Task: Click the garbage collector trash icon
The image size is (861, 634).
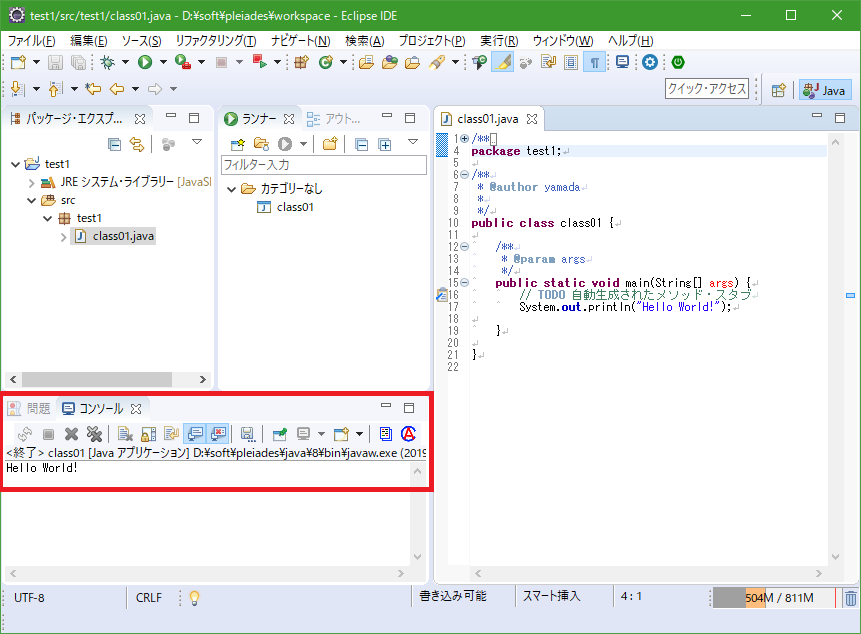Action: click(x=850, y=598)
